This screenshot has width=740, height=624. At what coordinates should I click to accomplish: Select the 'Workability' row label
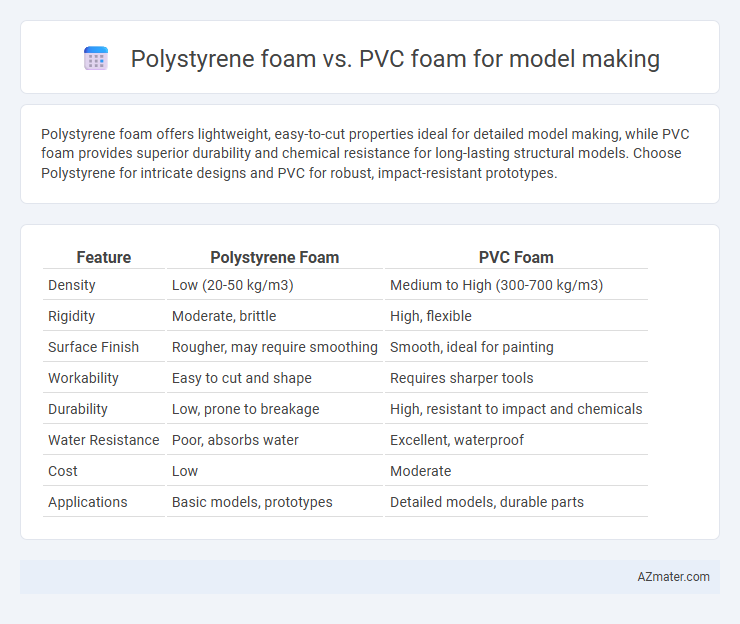[x=83, y=378]
